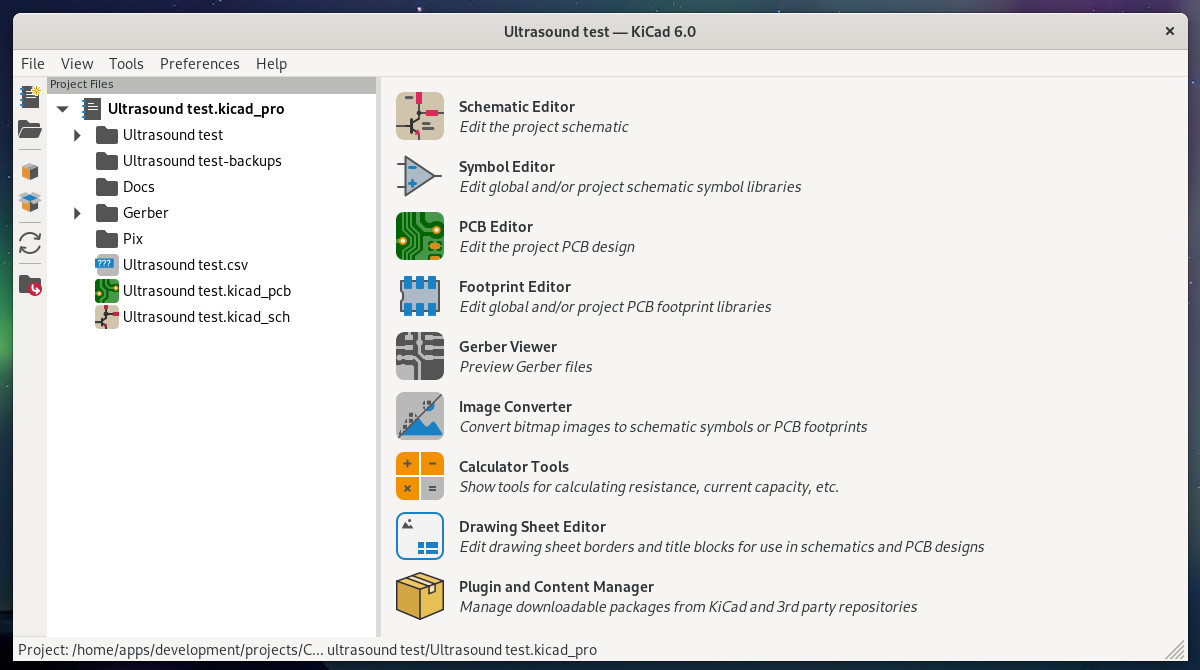Click the notebook icon beside Ultrasound test.kicad_pro

point(91,109)
